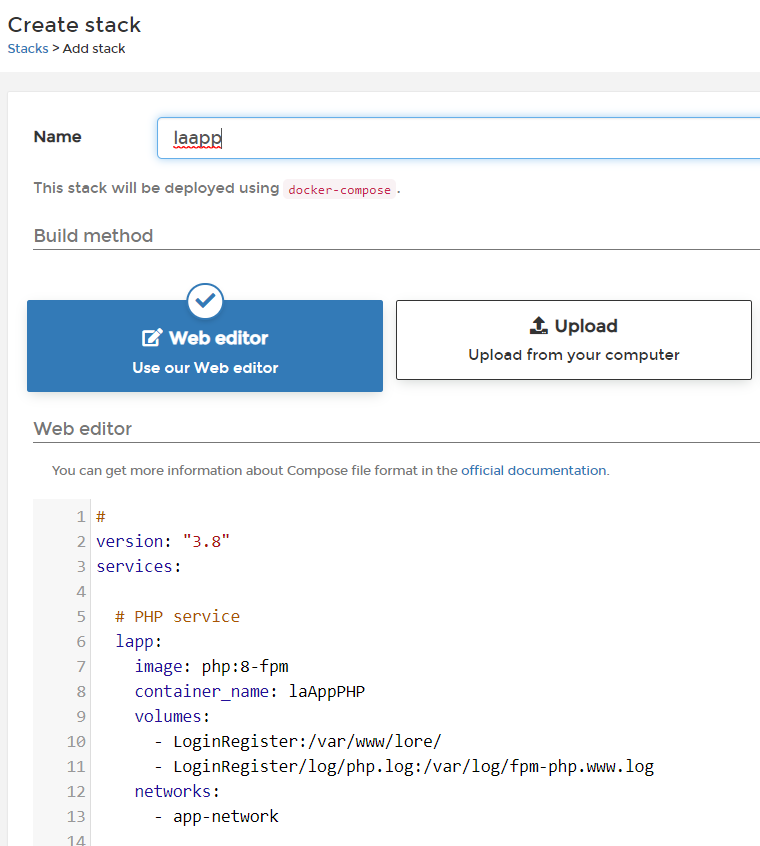Click the networks: key in the editor

coord(176,791)
